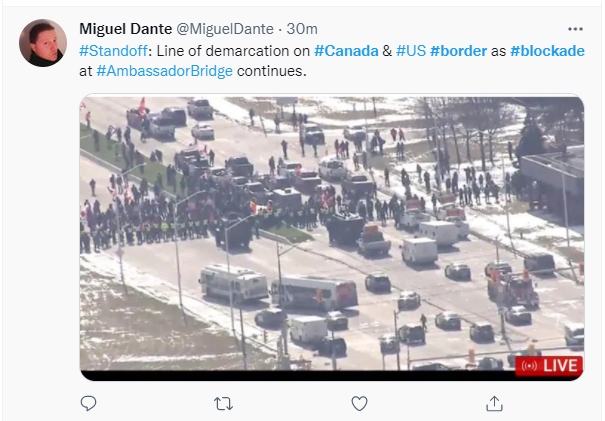Image resolution: width=605 pixels, height=421 pixels.
Task: Open the #border hashtag
Action: pyautogui.click(x=458, y=51)
